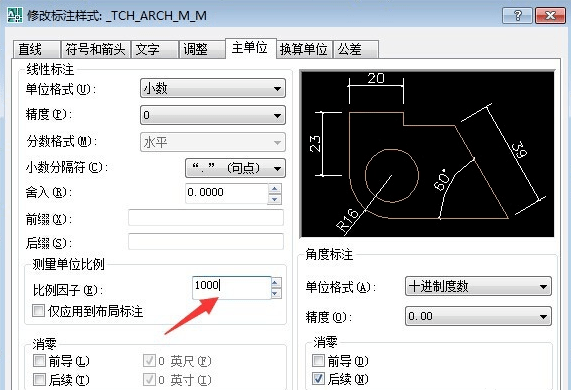The width and height of the screenshot is (572, 390).
Task: Uncheck angular 后续 zero suppression checkbox
Action: coord(318,379)
